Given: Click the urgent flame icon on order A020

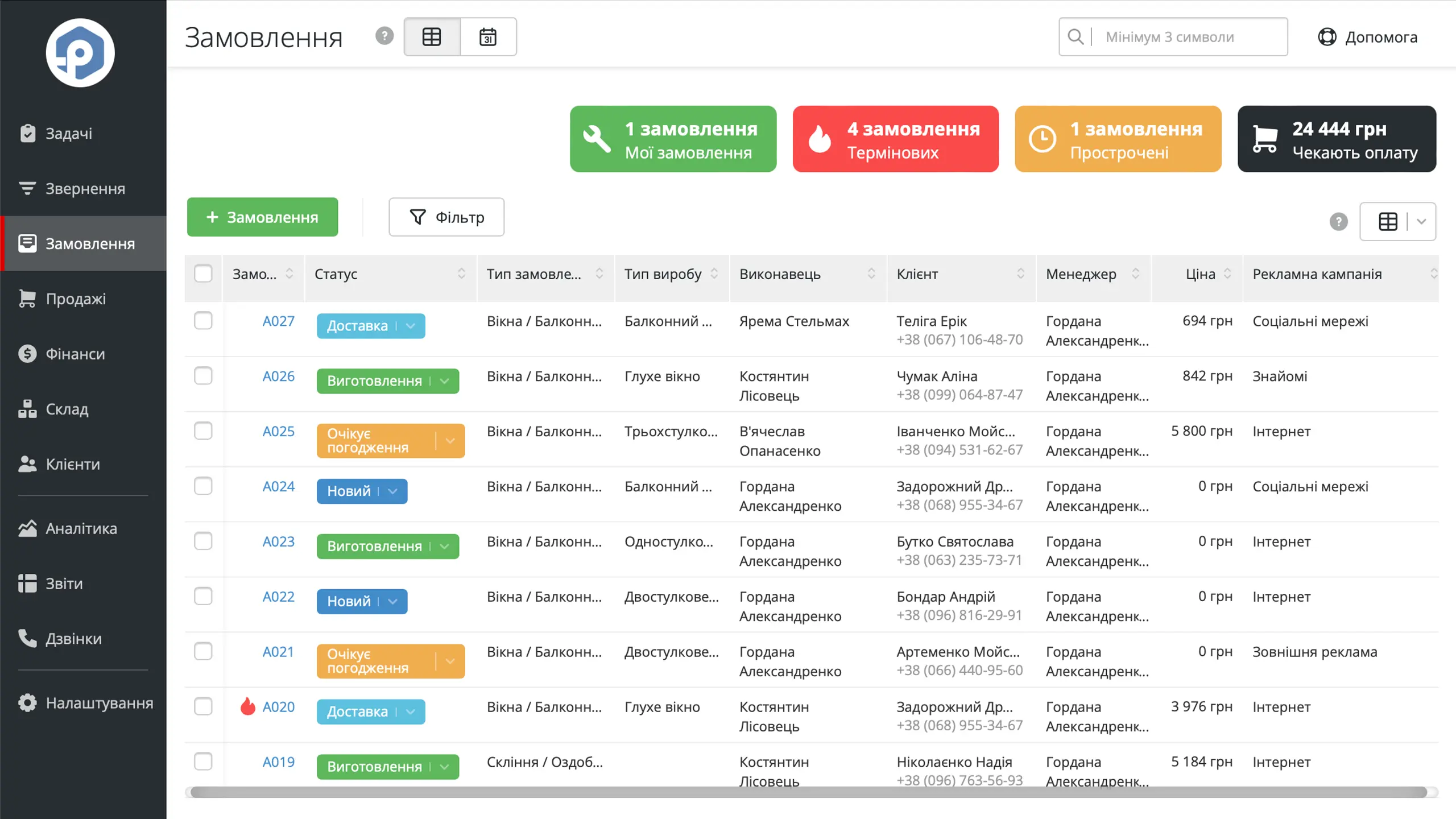Looking at the screenshot, I should 247,706.
